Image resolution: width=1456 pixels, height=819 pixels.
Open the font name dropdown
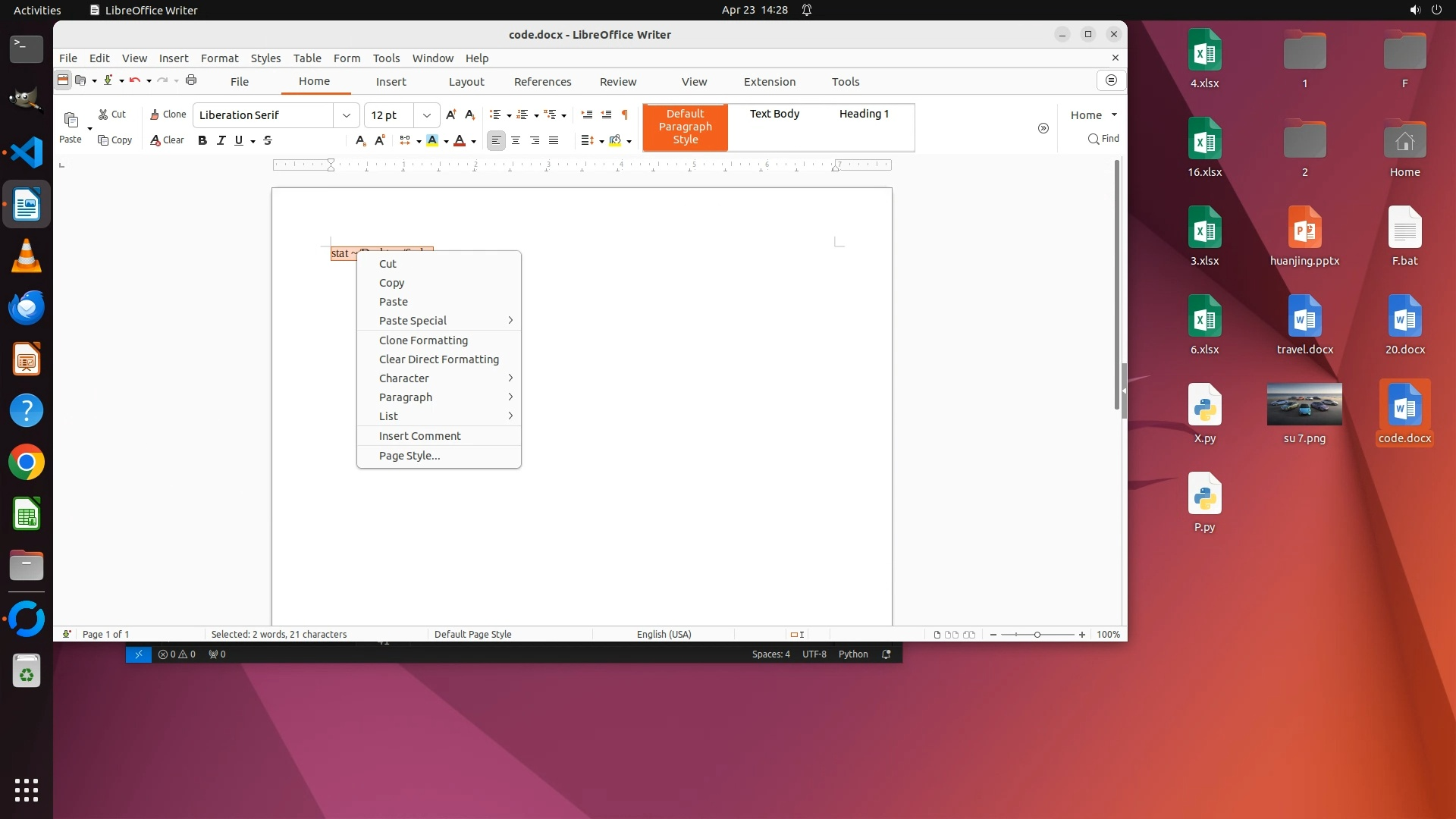pyautogui.click(x=347, y=115)
